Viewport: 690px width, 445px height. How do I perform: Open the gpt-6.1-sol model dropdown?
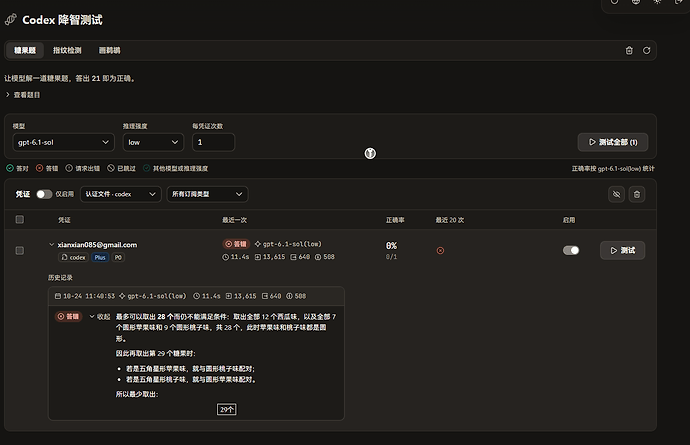(x=63, y=142)
